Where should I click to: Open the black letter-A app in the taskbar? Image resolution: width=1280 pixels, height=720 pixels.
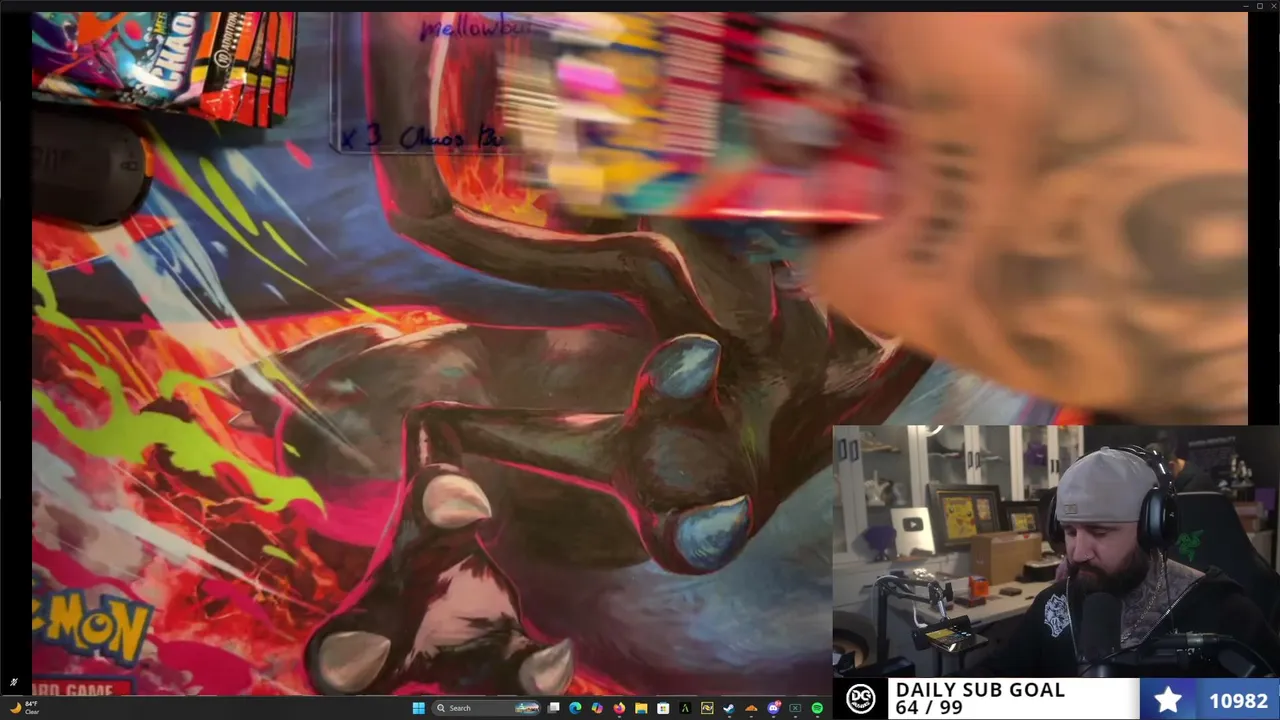point(685,708)
